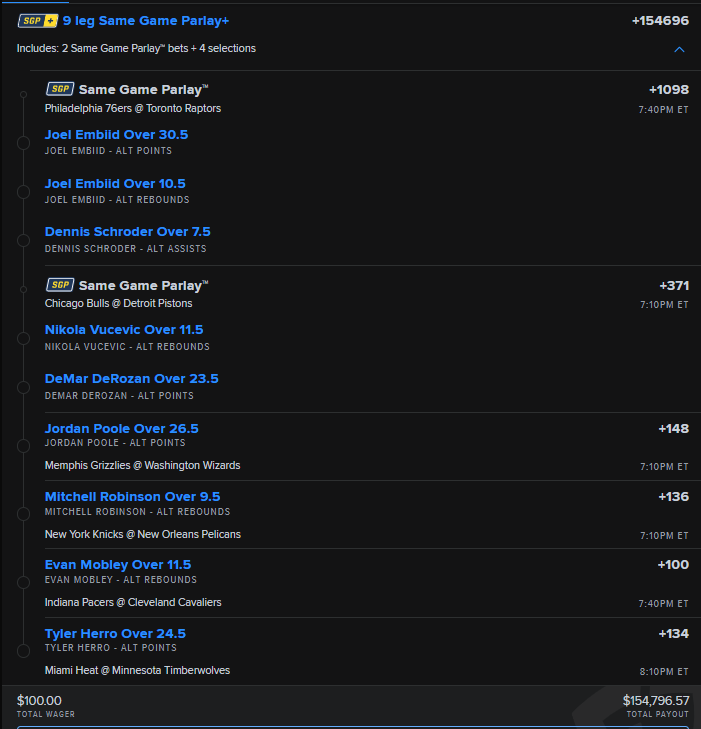This screenshot has height=729, width=701.
Task: Click the 7:40PM ET time for Pacers game
Action: point(663,603)
